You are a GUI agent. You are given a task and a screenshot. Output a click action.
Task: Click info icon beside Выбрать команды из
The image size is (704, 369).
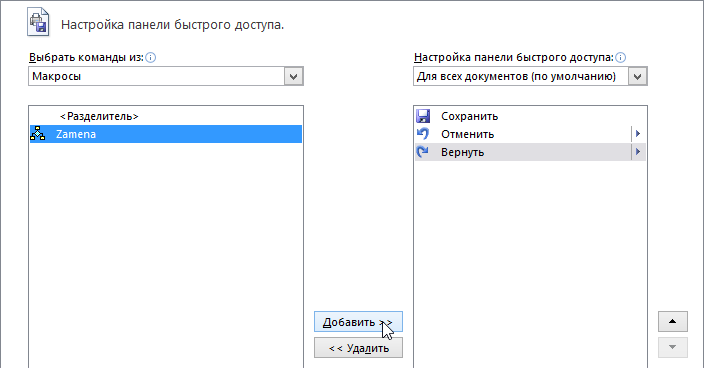tap(151, 57)
